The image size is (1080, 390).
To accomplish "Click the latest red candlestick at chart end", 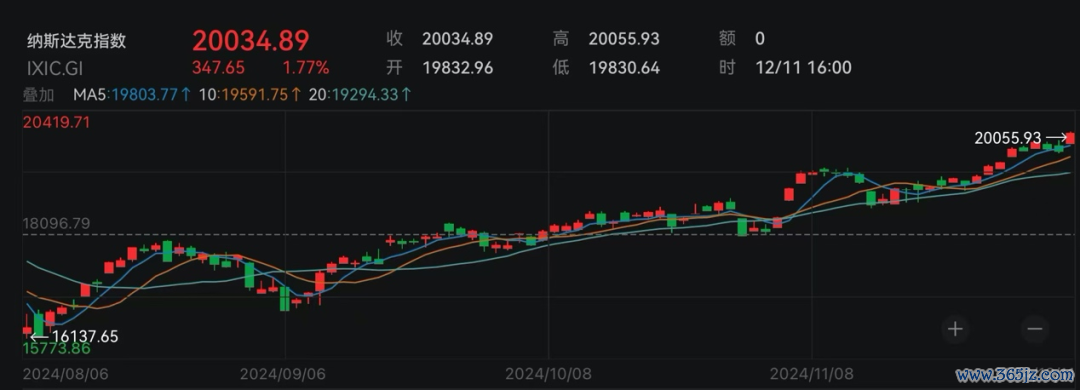I will (1070, 138).
